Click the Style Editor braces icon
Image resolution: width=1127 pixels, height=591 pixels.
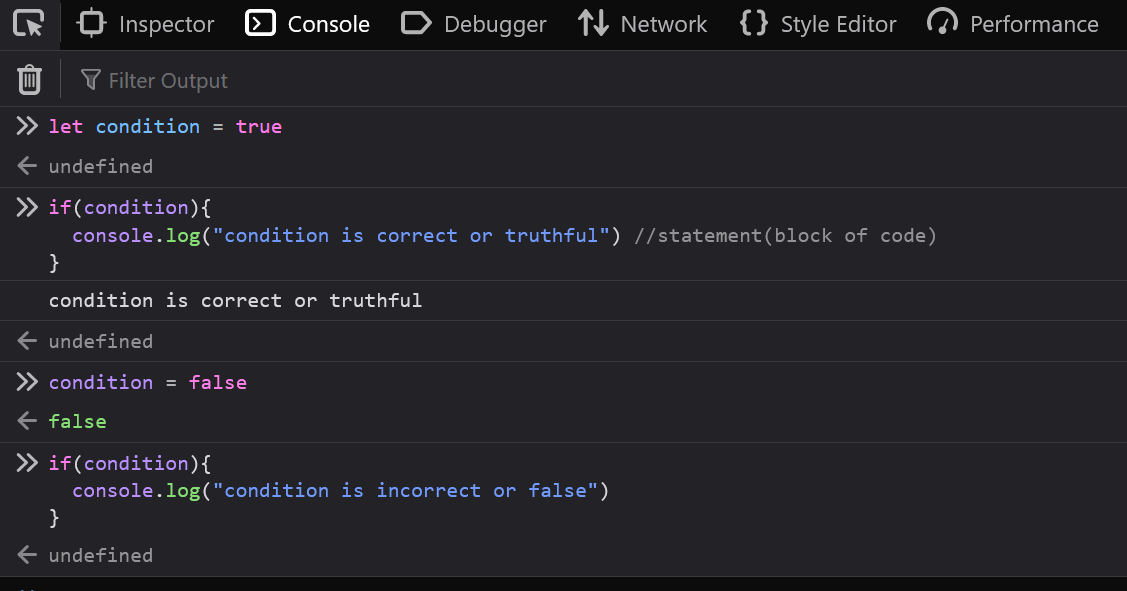[753, 24]
